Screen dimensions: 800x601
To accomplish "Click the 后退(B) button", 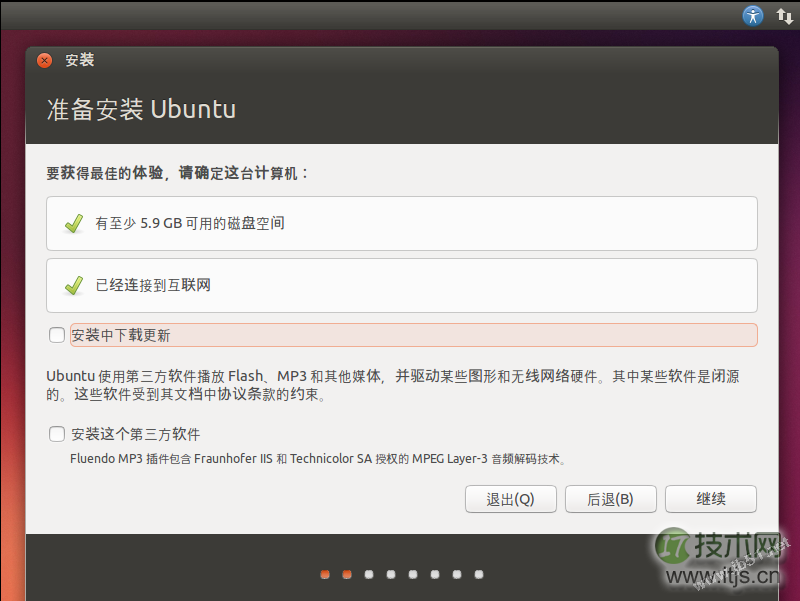I will tap(610, 499).
